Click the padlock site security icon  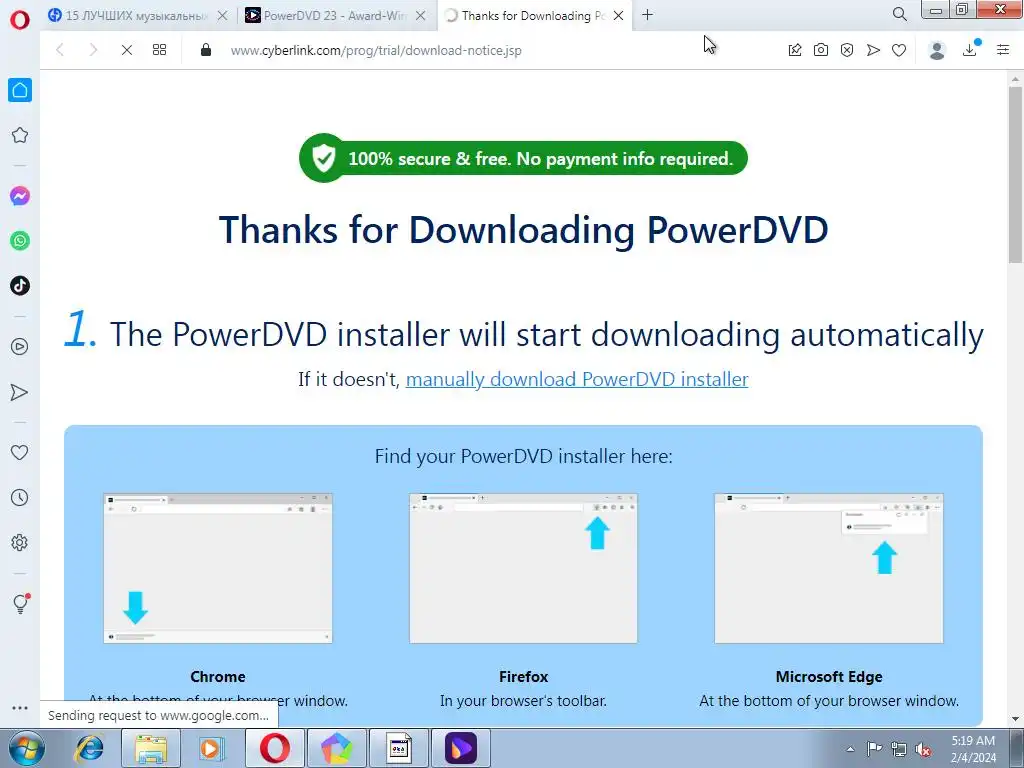206,50
